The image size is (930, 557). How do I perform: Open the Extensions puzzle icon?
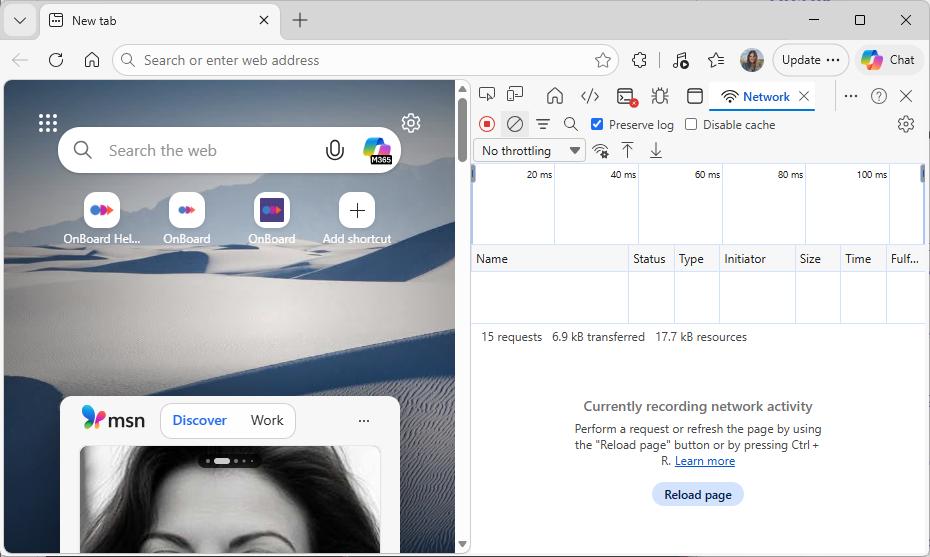[639, 60]
